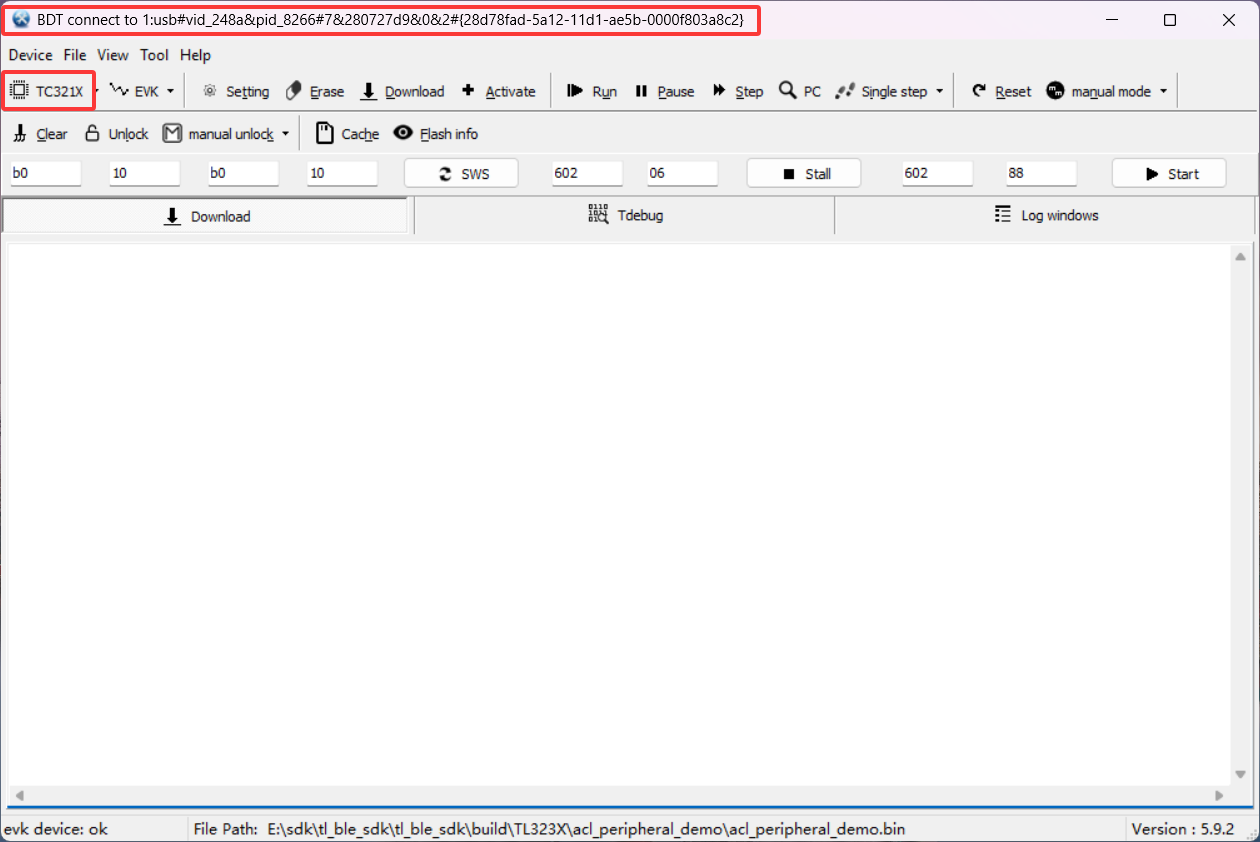Open the Setting toolbar option
Image resolution: width=1260 pixels, height=842 pixels.
[236, 91]
